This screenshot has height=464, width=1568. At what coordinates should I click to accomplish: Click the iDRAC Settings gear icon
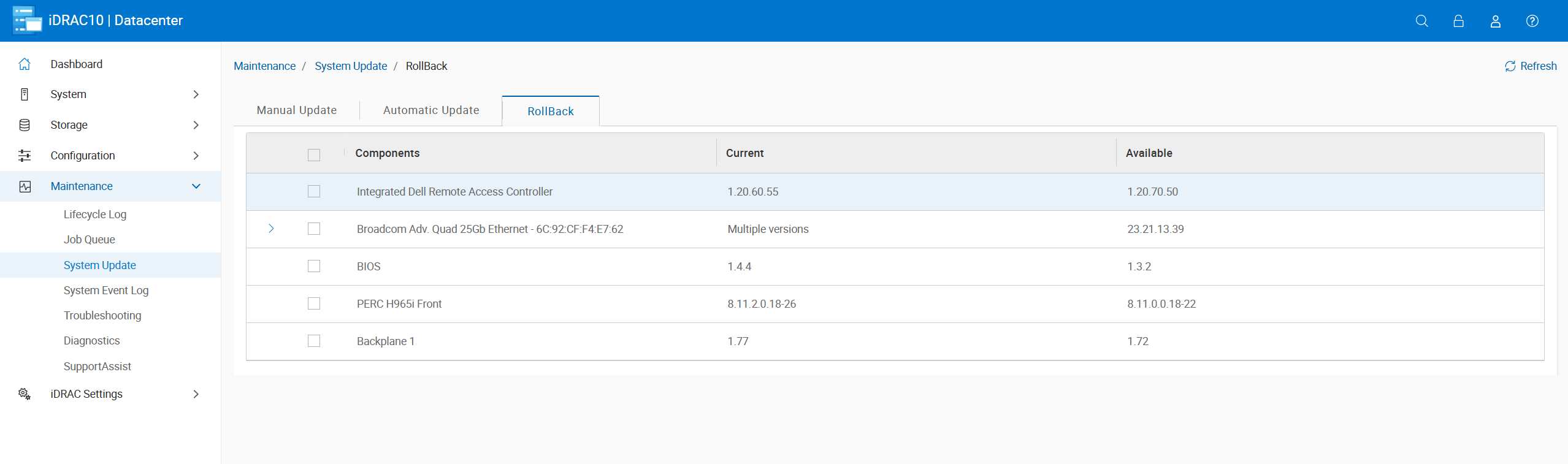pos(25,394)
